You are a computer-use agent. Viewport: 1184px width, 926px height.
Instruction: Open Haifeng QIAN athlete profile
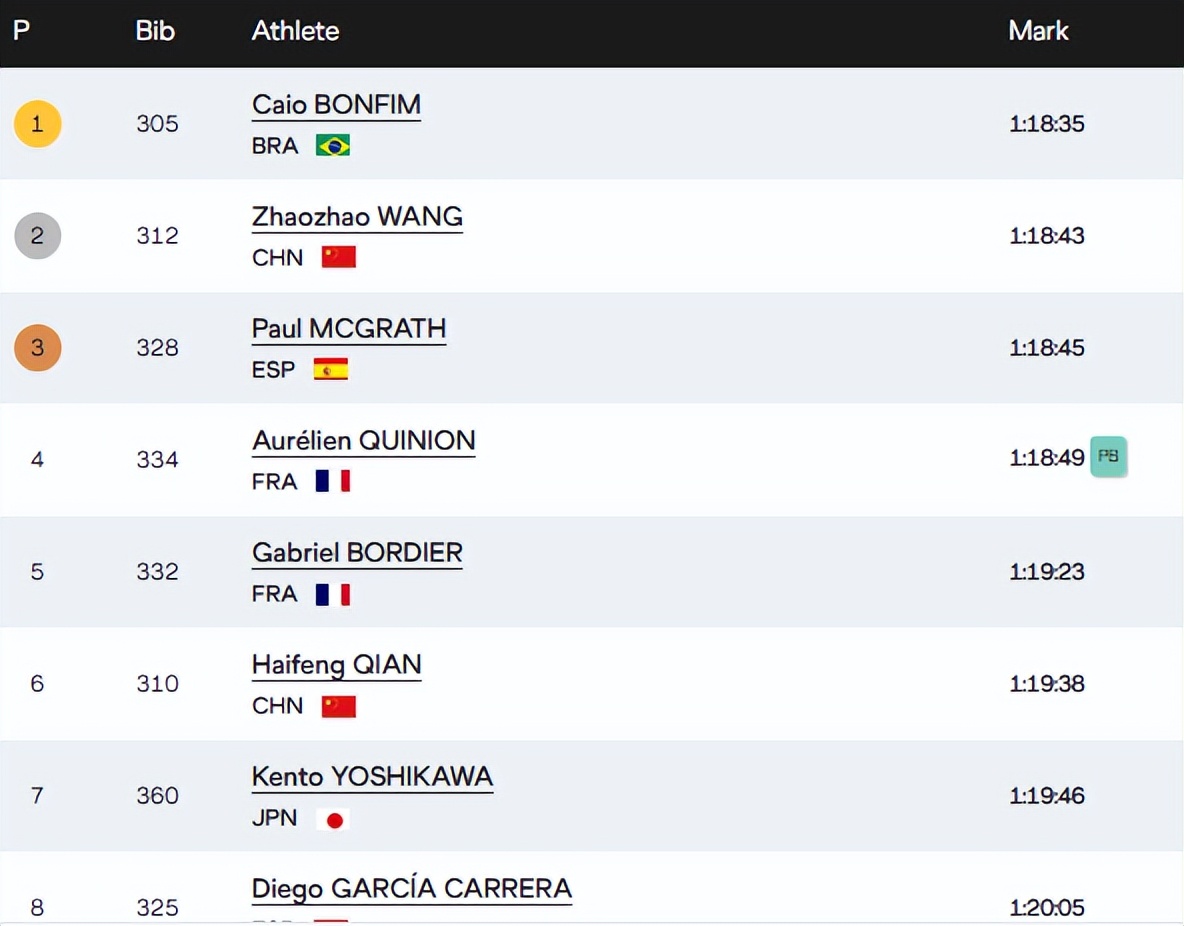(336, 665)
